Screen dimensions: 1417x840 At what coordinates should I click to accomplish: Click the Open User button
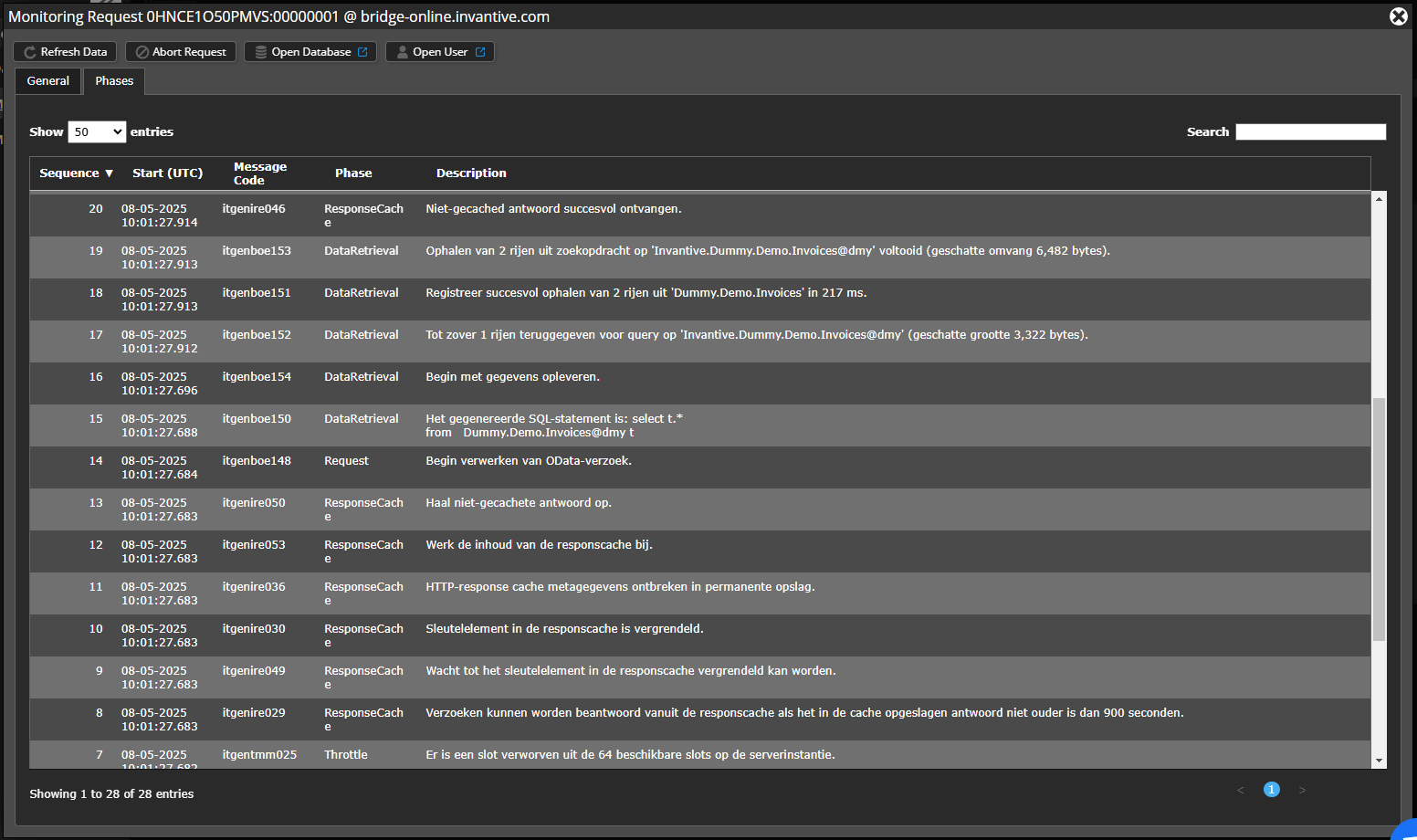pos(440,52)
